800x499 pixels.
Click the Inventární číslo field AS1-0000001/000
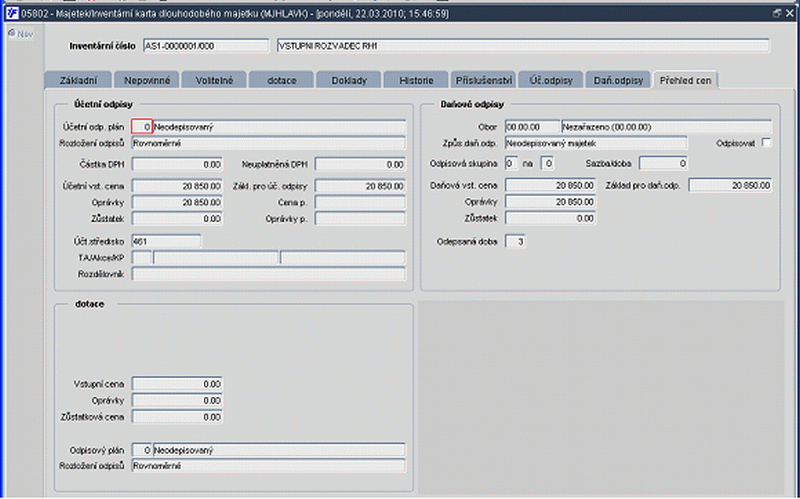point(206,46)
